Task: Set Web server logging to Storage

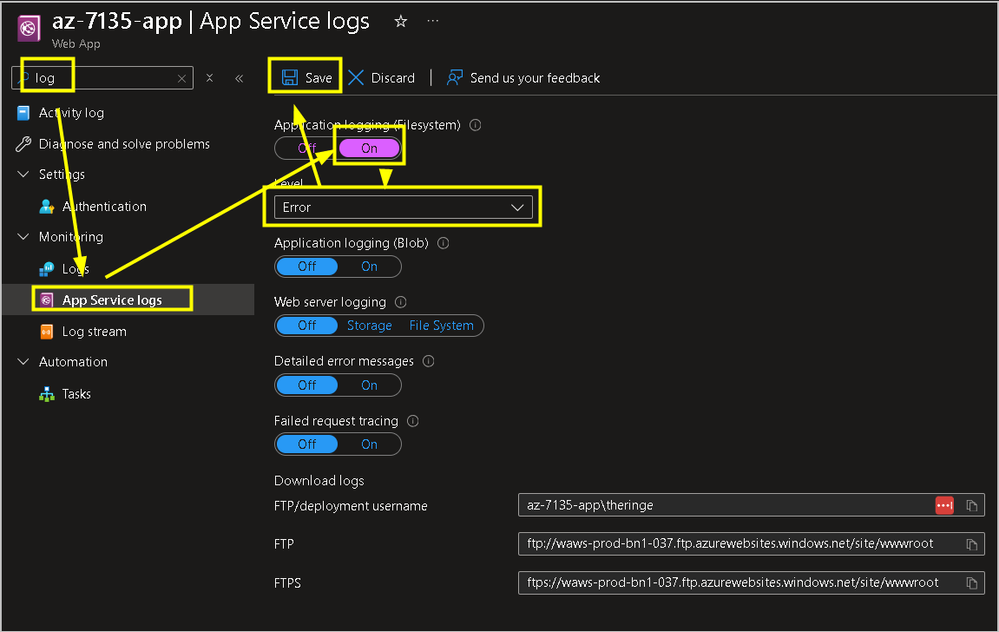Action: [370, 326]
